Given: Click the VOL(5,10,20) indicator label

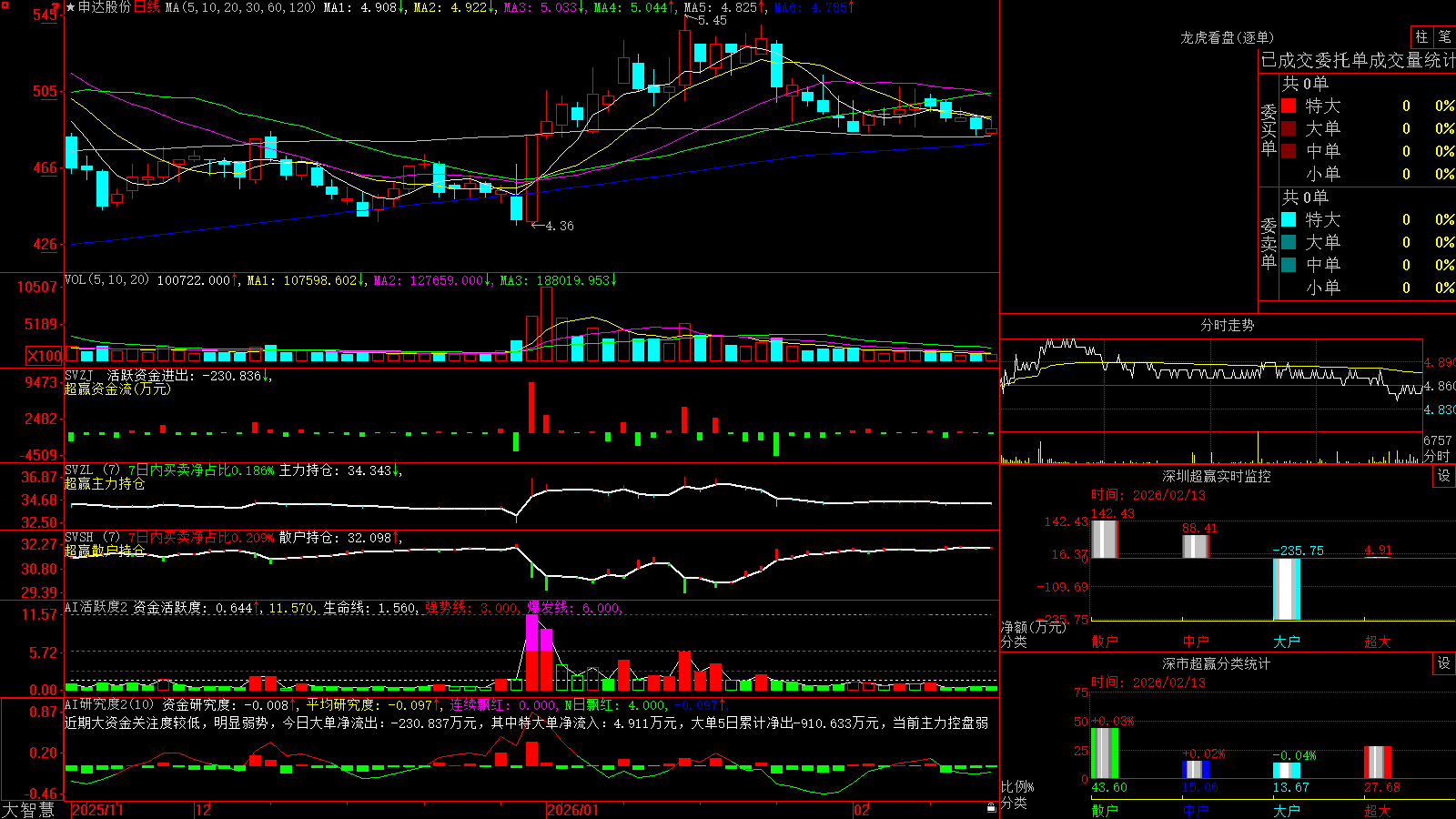Looking at the screenshot, I should pos(106,280).
